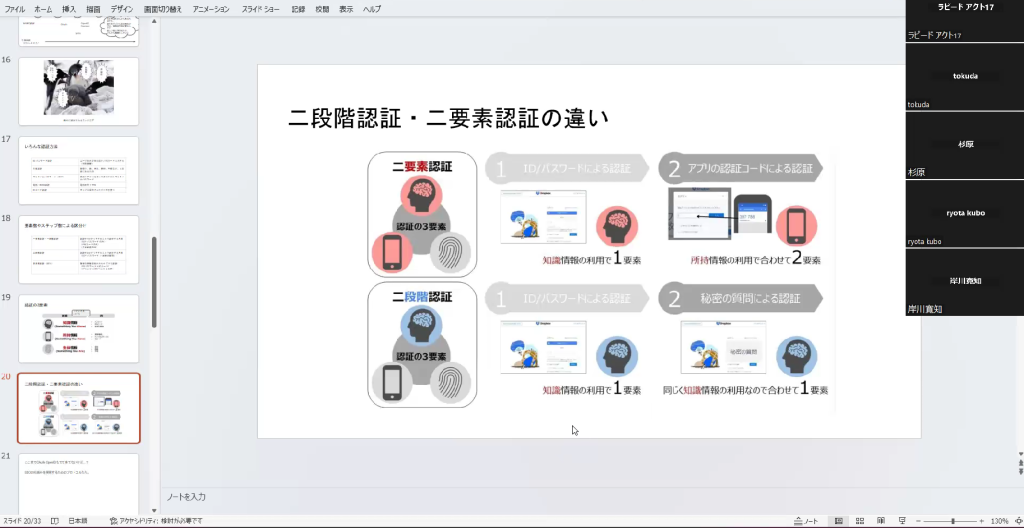Switch to Reading view icon
The width and height of the screenshot is (1024, 528).
tap(880, 521)
